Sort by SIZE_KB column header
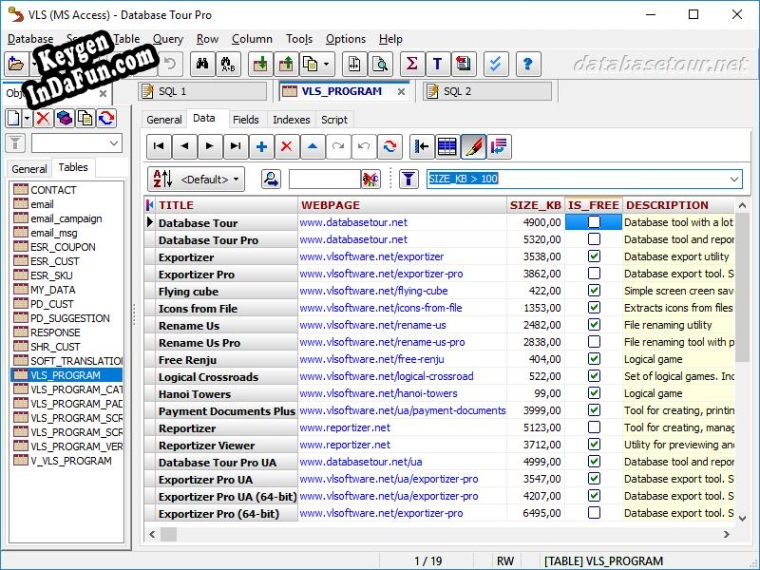 point(535,205)
